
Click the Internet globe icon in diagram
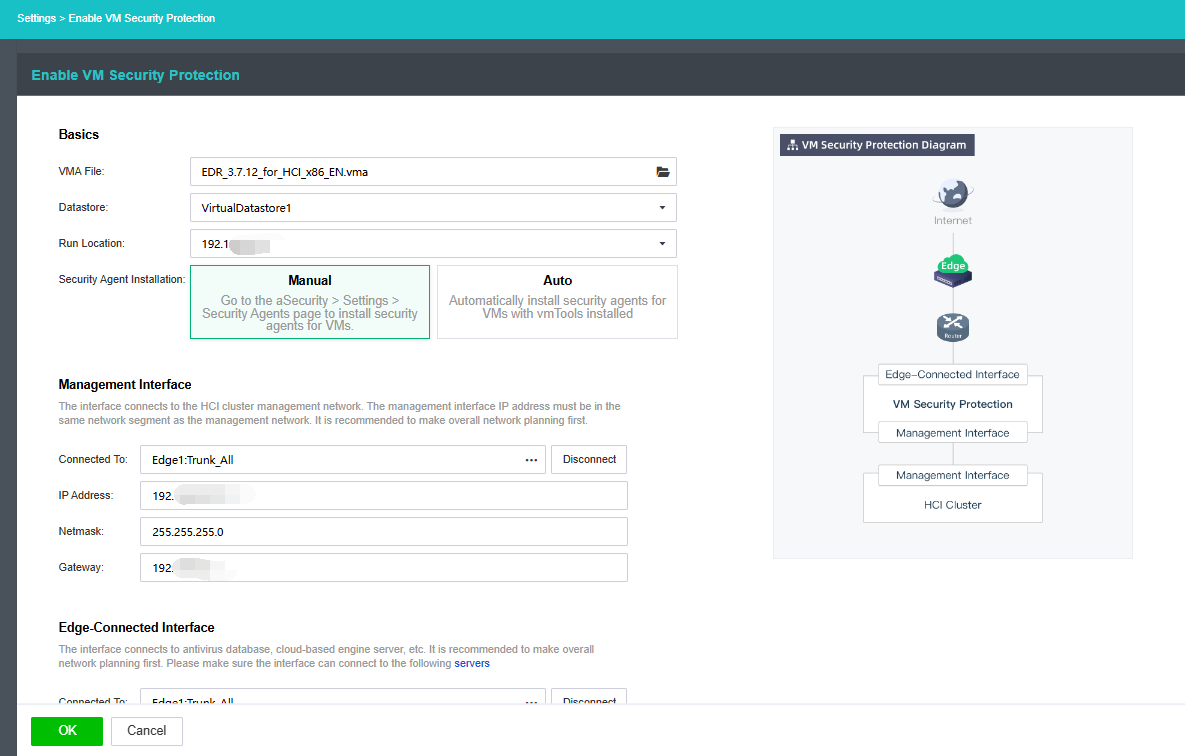[x=952, y=193]
